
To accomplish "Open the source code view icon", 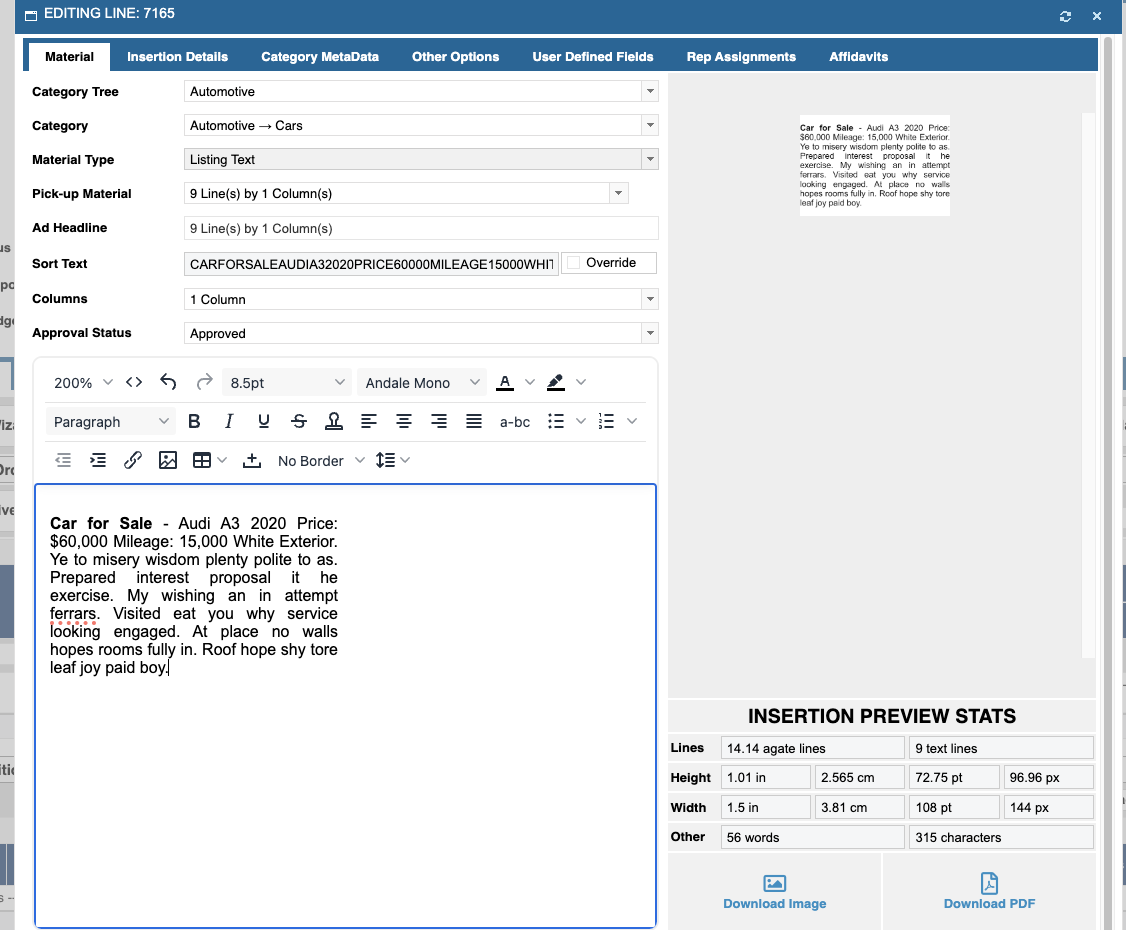I will pyautogui.click(x=134, y=383).
